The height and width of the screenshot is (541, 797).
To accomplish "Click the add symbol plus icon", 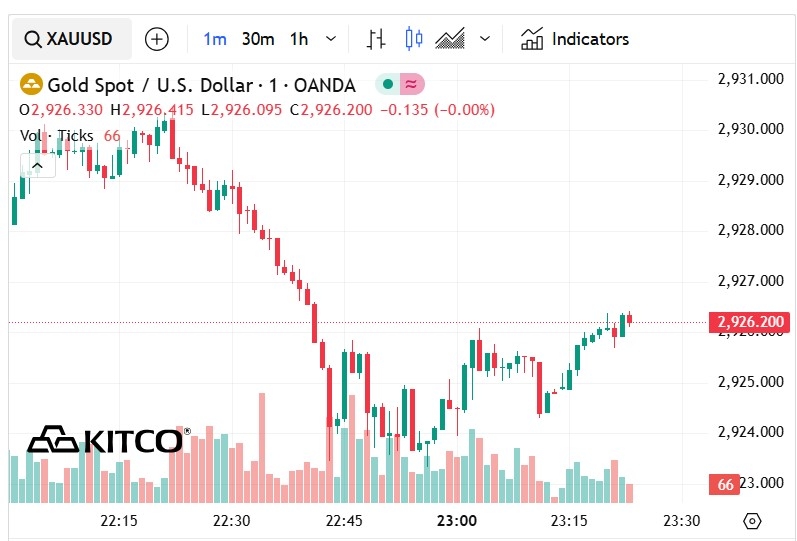I will pos(157,39).
